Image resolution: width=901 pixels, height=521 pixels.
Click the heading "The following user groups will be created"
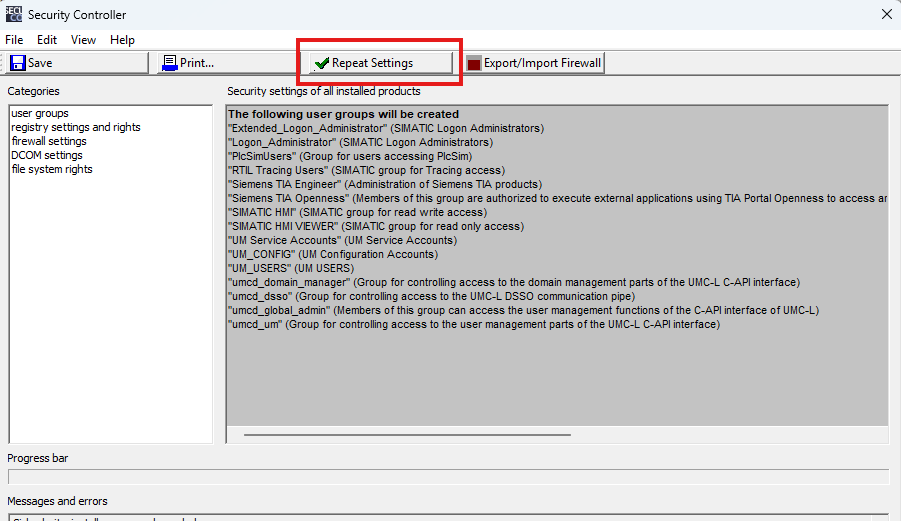pos(344,114)
